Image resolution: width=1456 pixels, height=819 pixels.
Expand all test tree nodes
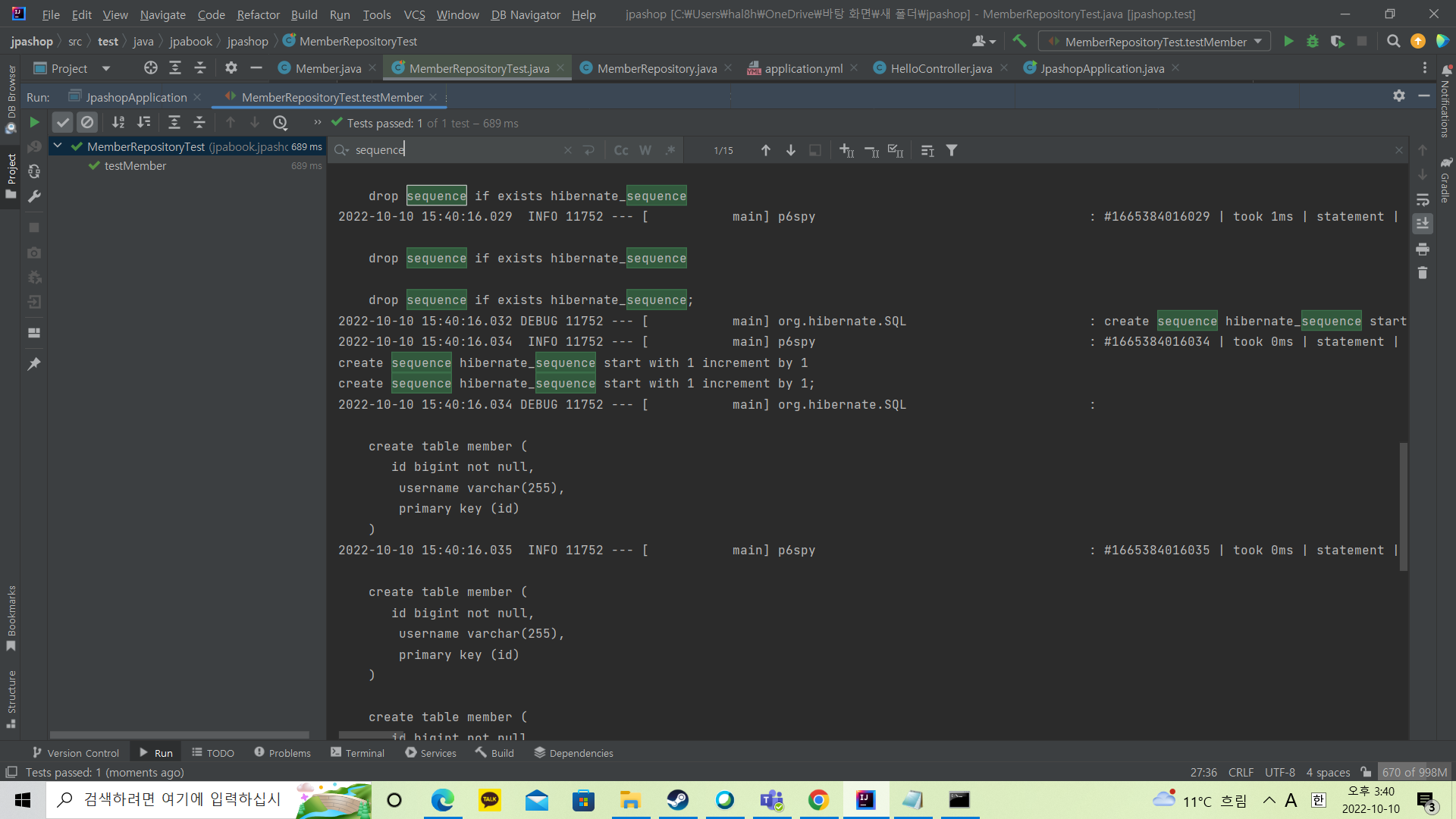coord(174,122)
